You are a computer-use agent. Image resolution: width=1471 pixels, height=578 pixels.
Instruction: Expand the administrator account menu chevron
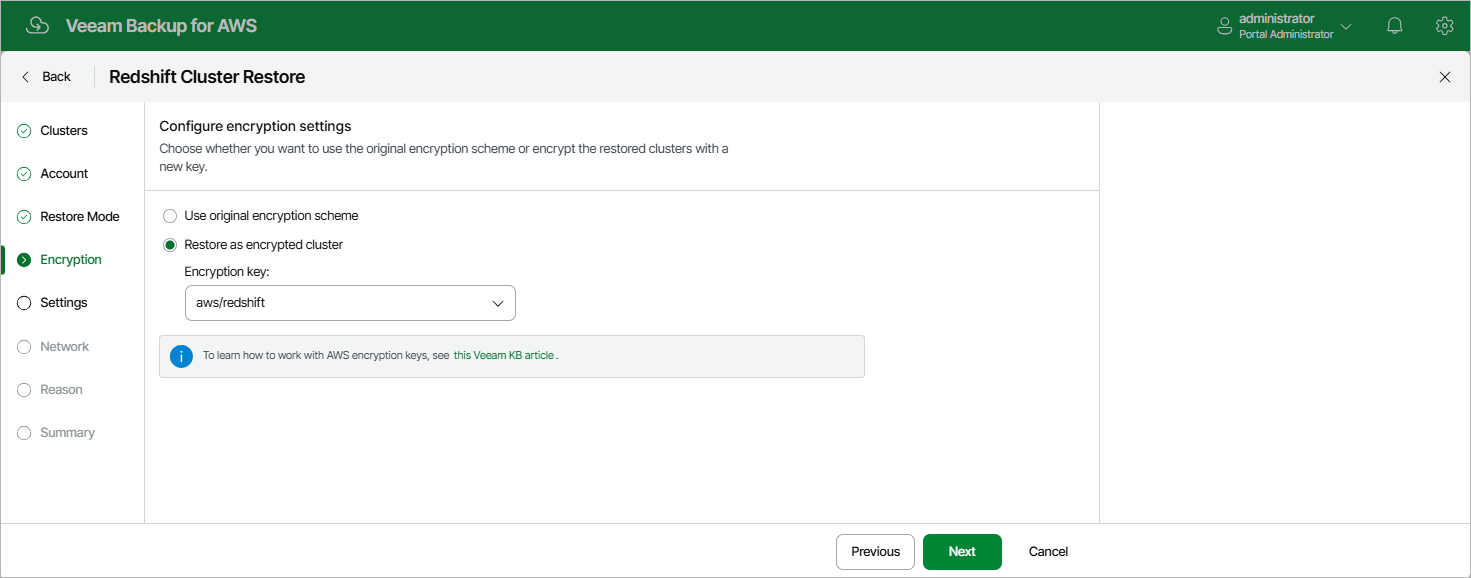click(1346, 27)
